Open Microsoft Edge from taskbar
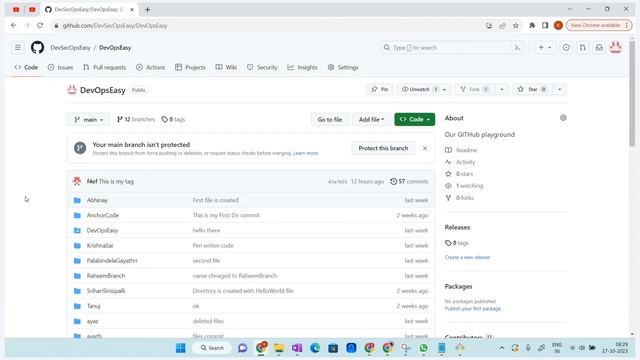Screen dimensions: 640x360 315,348
